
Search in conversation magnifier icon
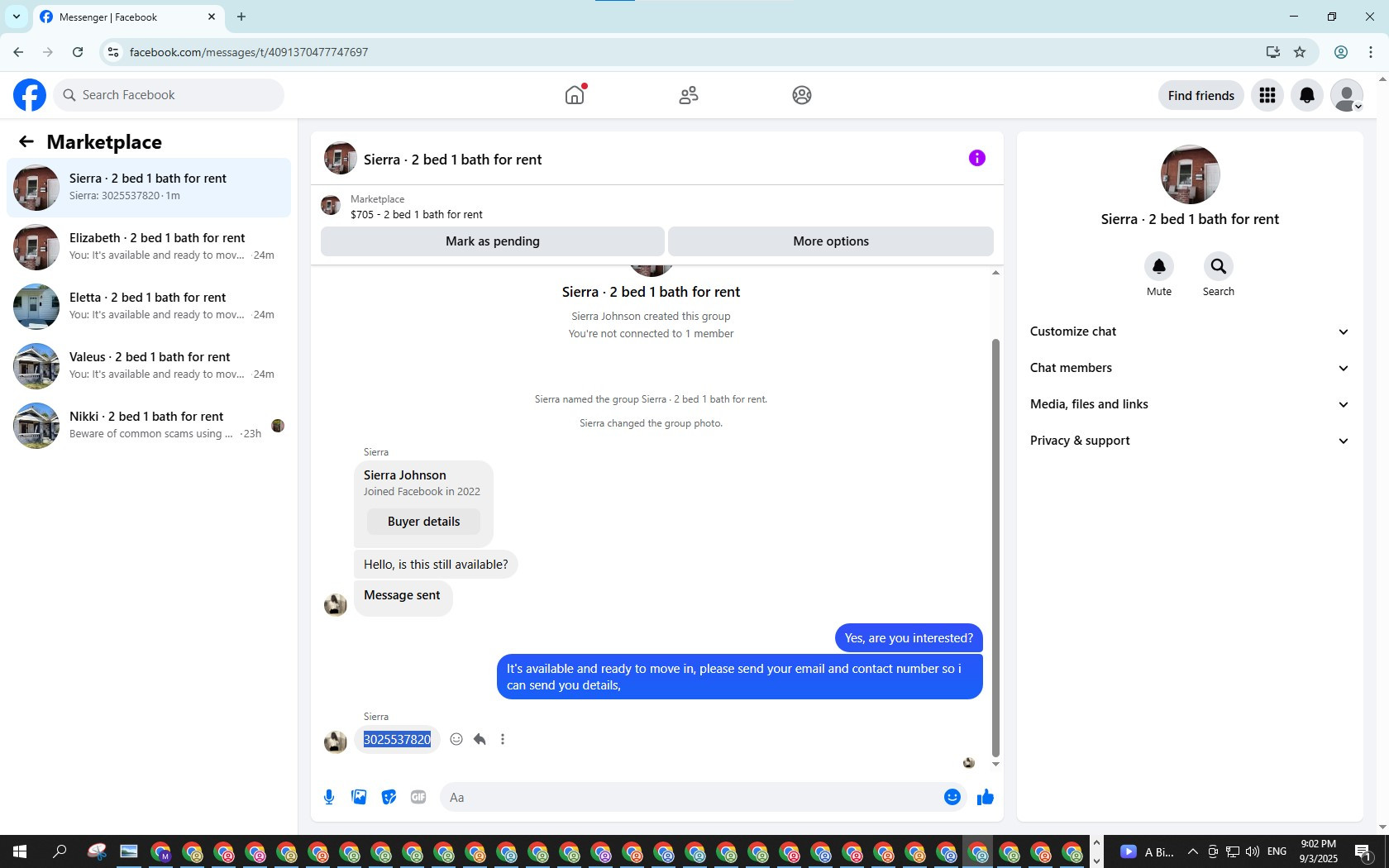1219,266
